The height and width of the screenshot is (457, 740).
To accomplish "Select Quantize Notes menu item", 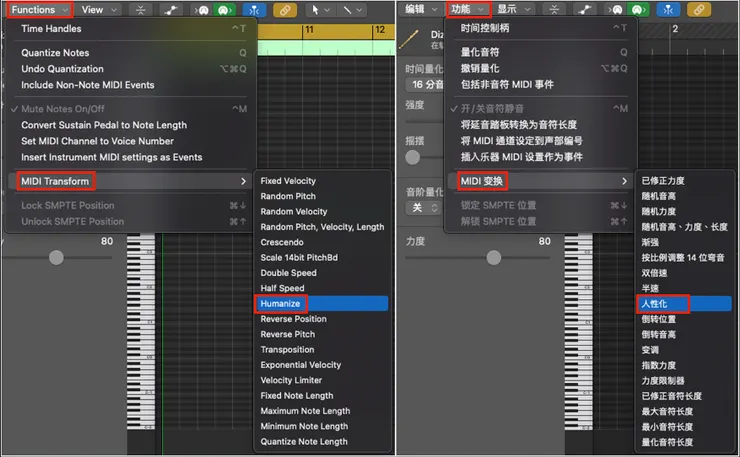I will pyautogui.click(x=130, y=53).
